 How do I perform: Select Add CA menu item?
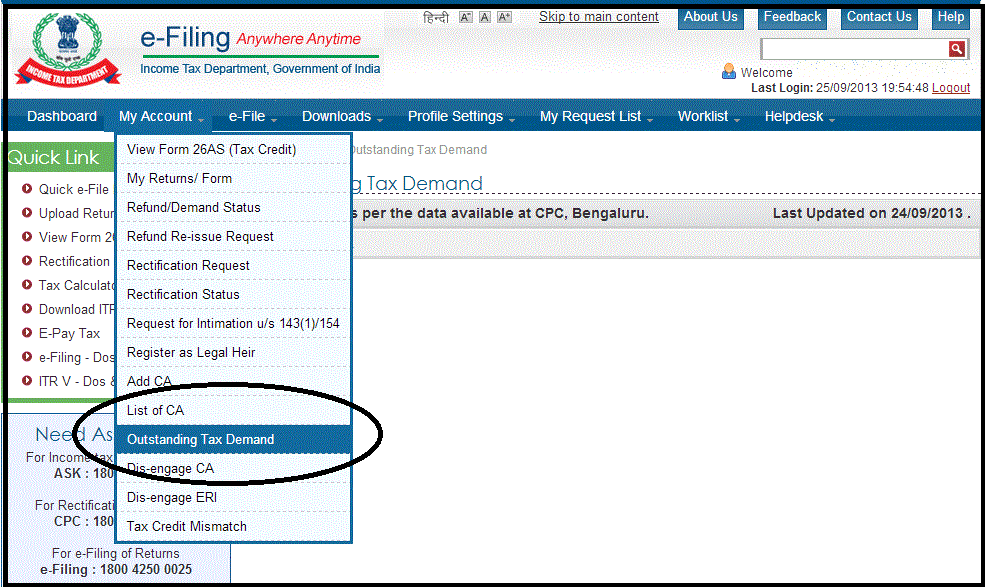click(233, 381)
